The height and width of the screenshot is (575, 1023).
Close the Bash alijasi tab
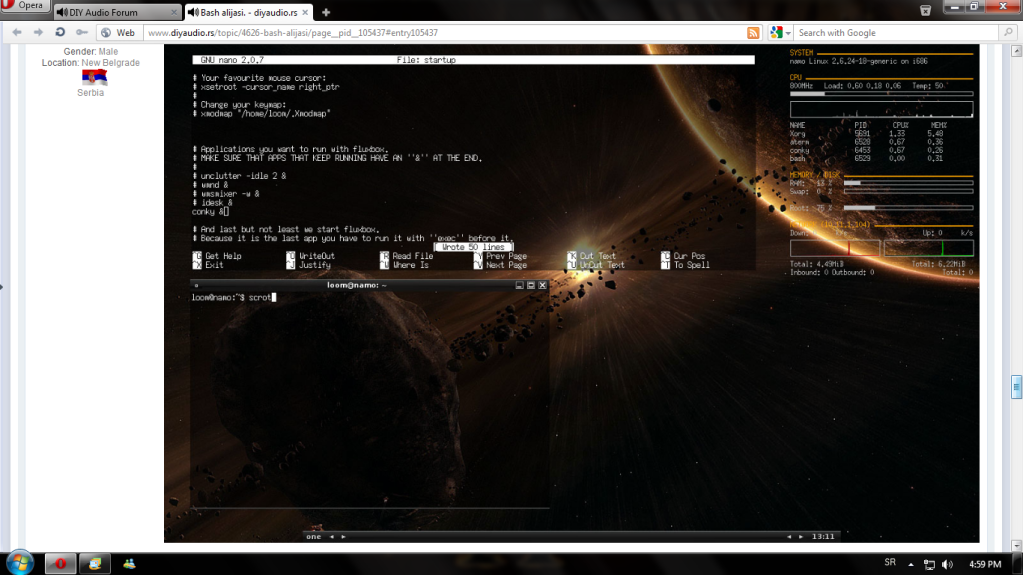pyautogui.click(x=307, y=12)
